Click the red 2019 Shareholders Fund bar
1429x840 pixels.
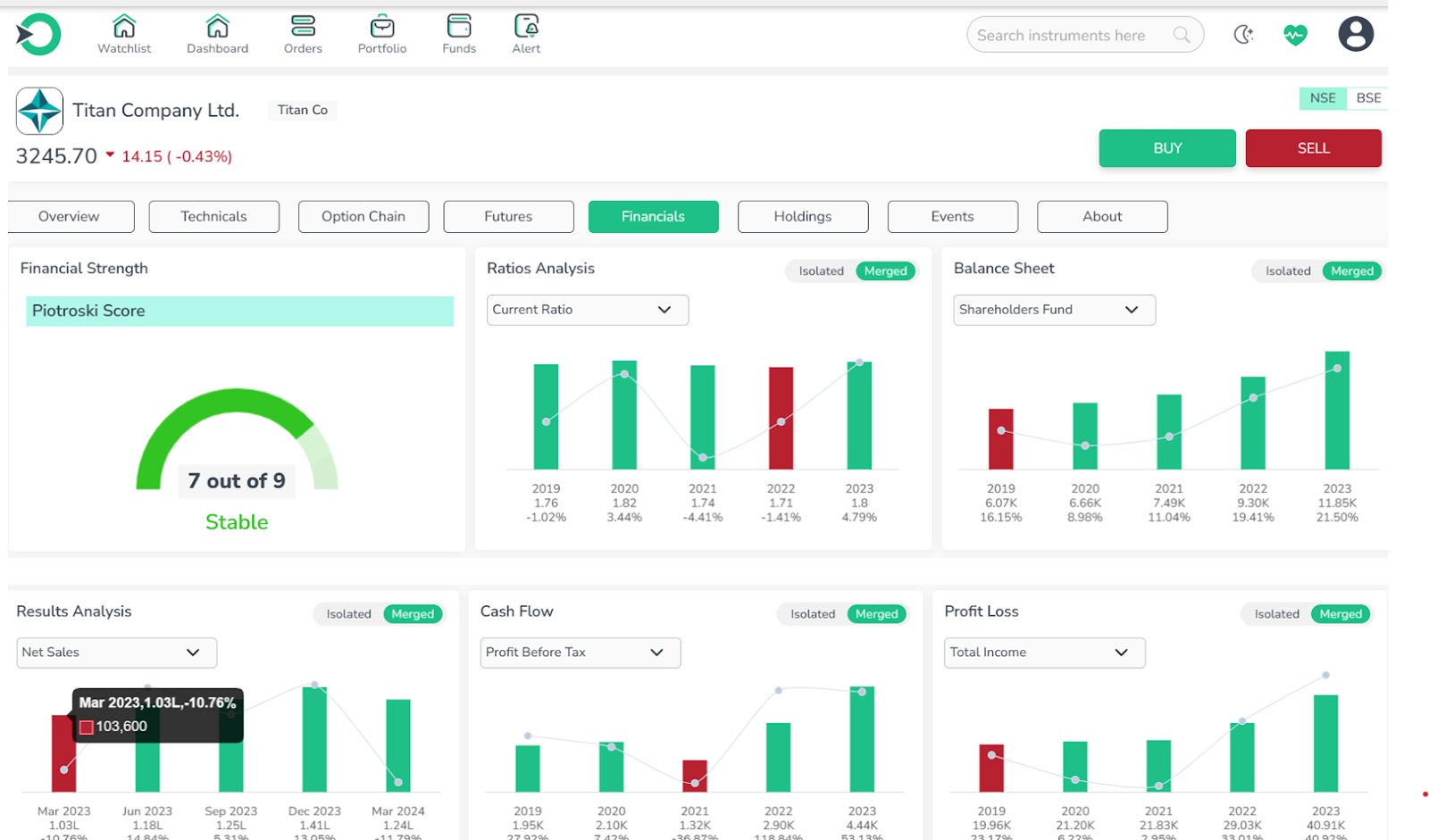[x=1001, y=439]
